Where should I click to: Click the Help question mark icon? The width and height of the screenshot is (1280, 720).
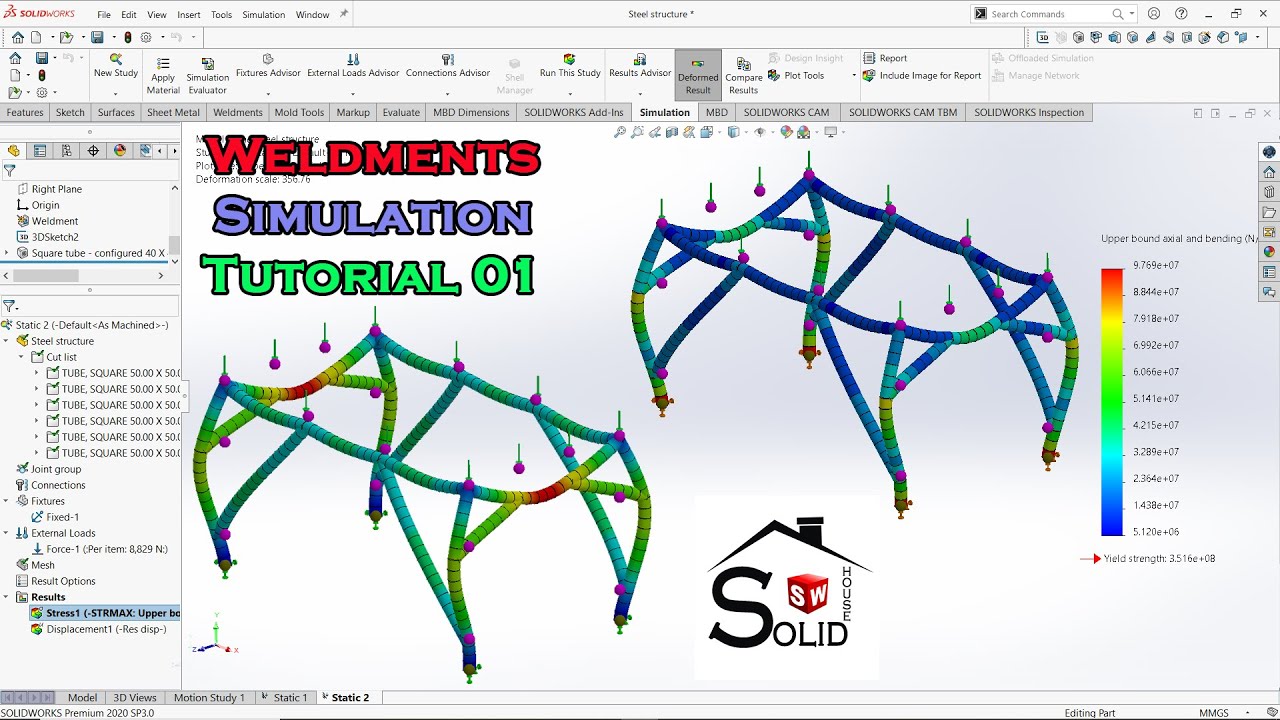pos(1182,14)
